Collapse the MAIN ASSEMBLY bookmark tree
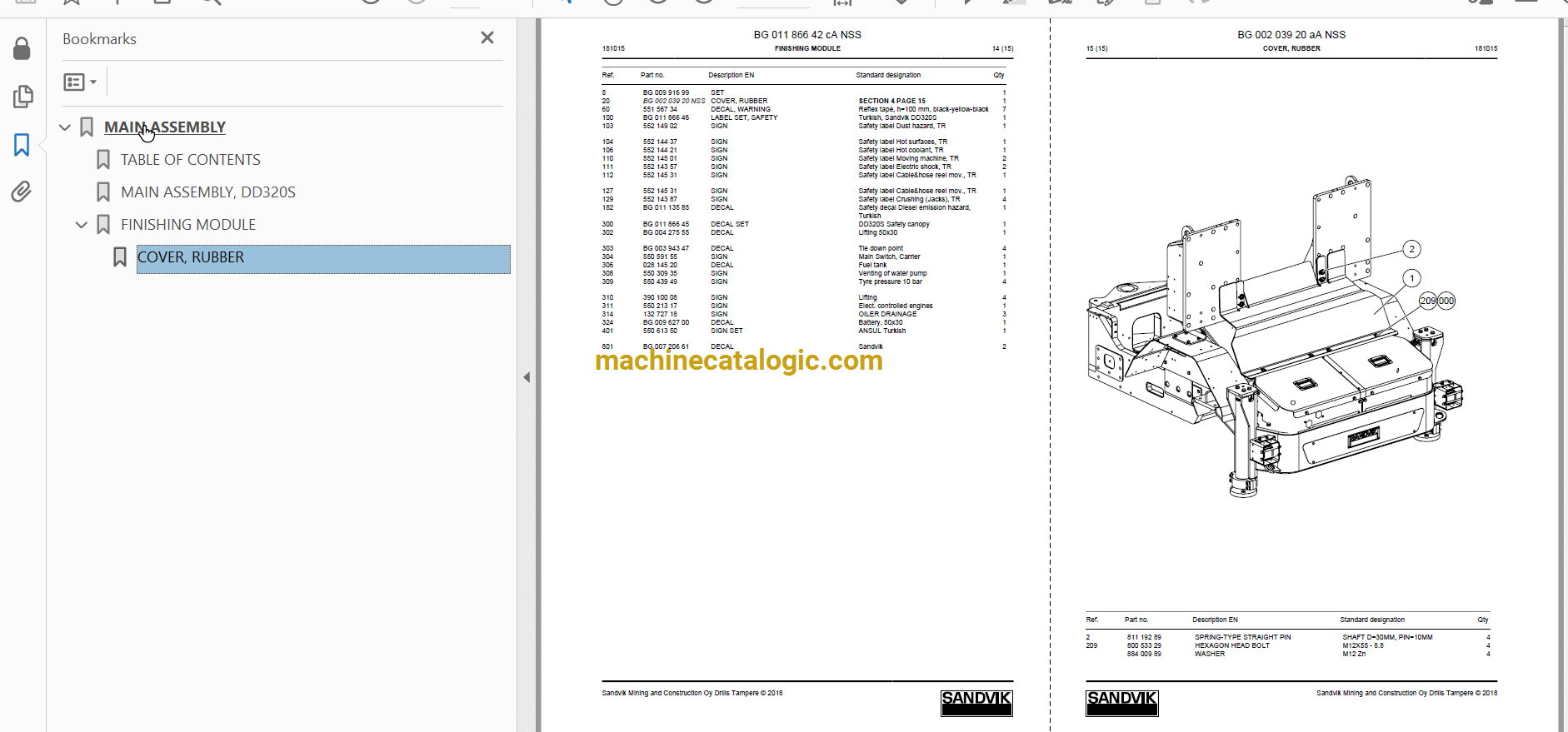 [x=65, y=127]
